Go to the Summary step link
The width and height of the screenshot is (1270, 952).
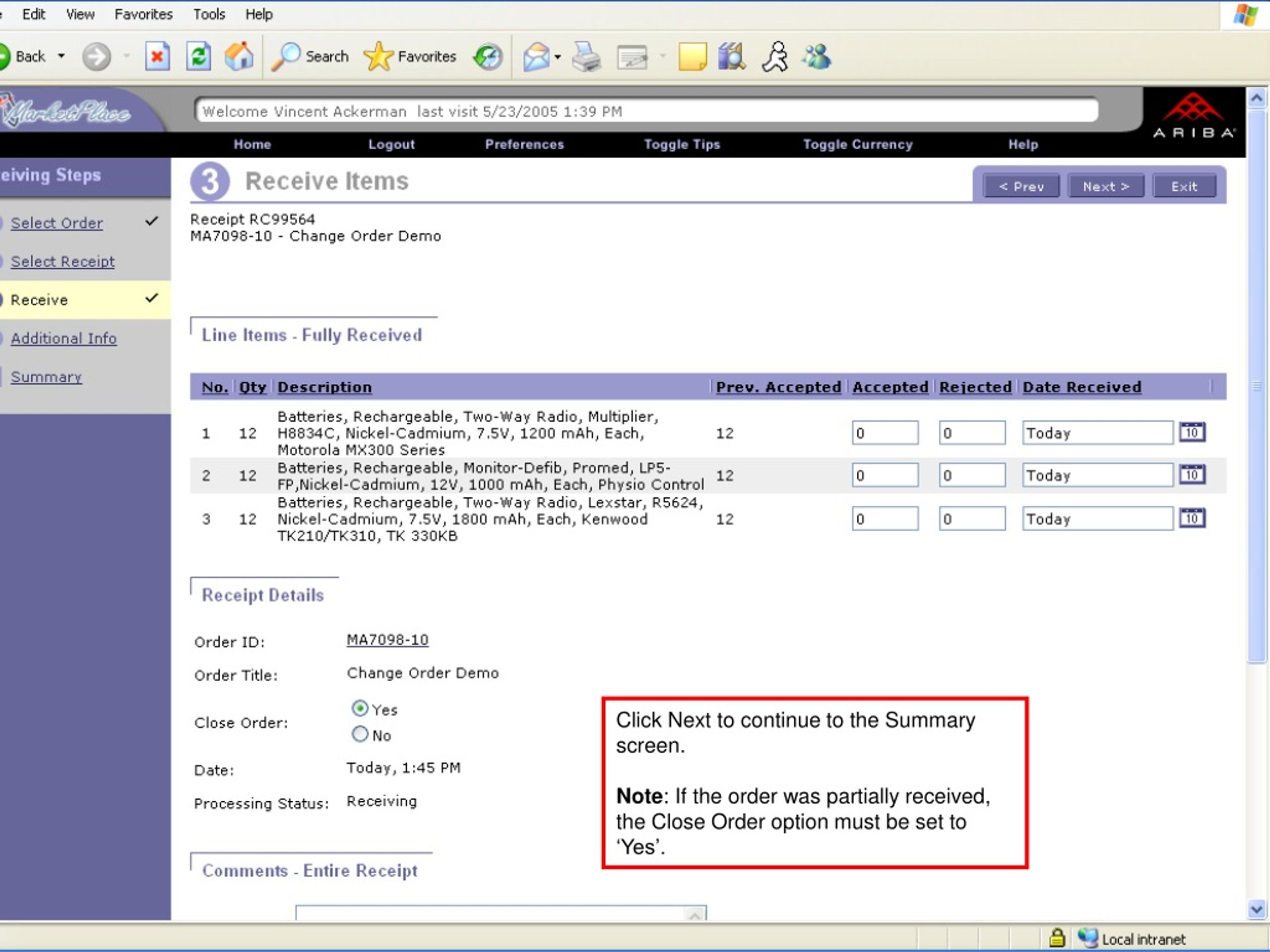point(47,377)
